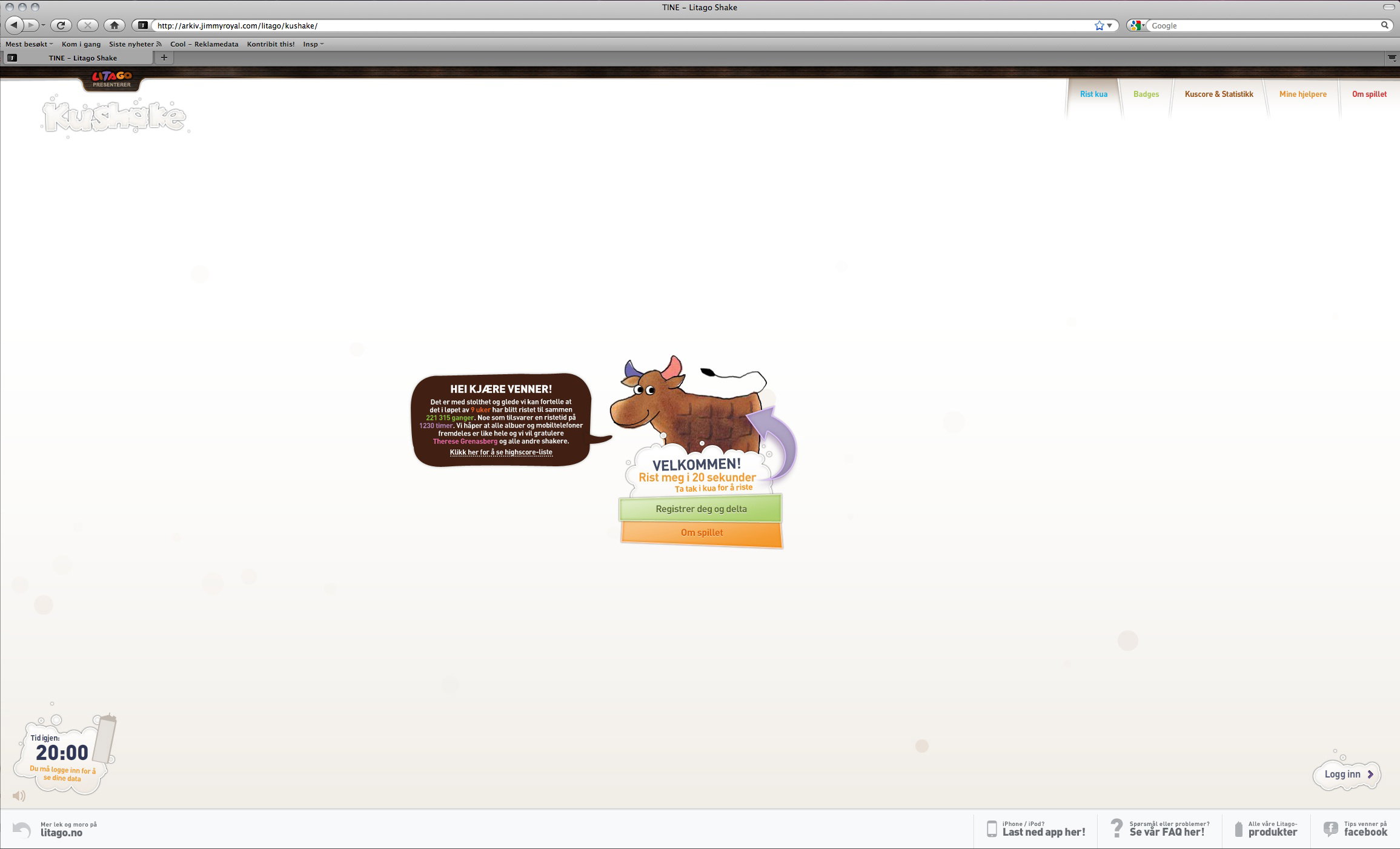
Task: Click the back arrow icon beside litago.no
Action: coord(22,830)
